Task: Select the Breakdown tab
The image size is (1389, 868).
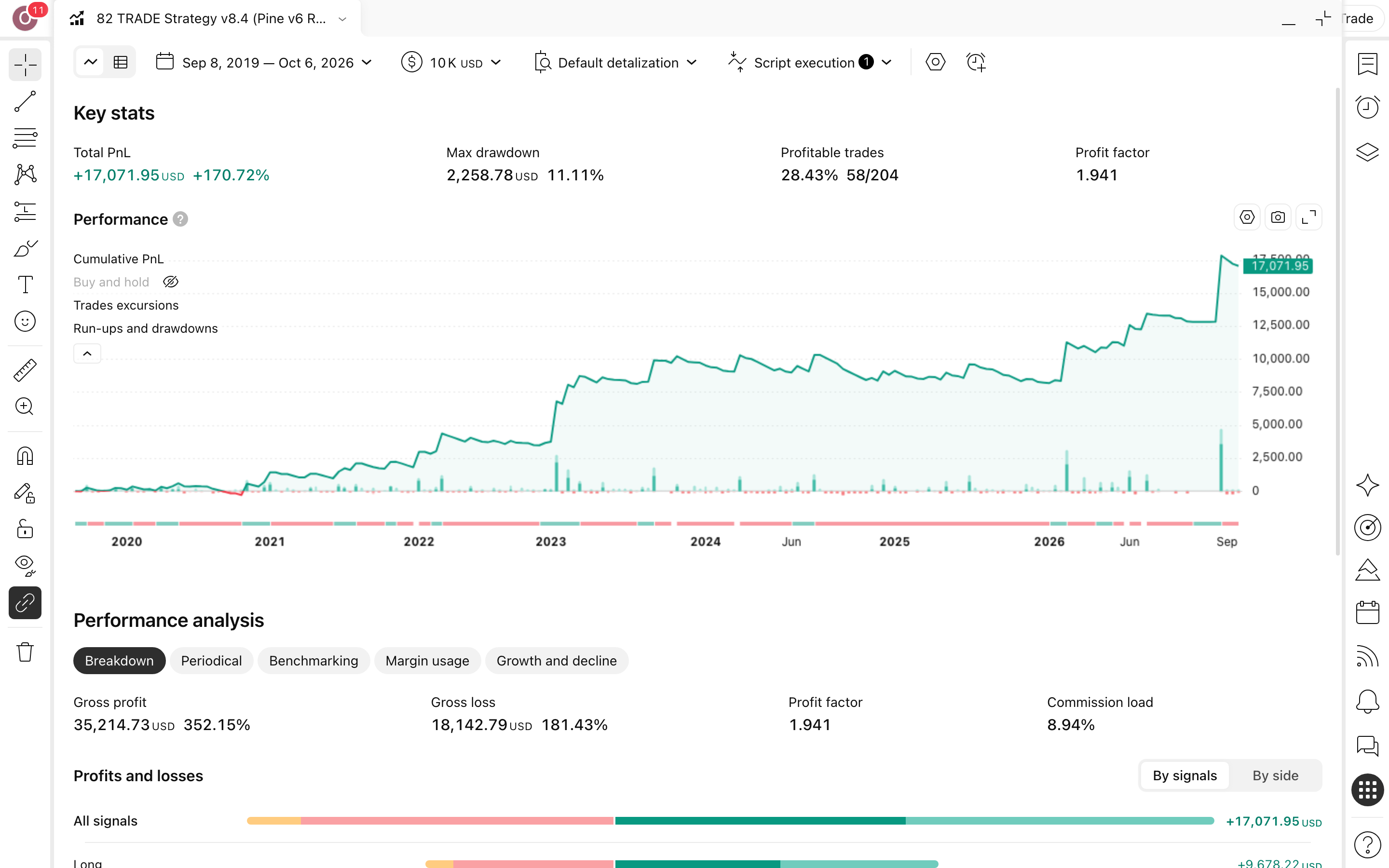Action: coord(120,661)
